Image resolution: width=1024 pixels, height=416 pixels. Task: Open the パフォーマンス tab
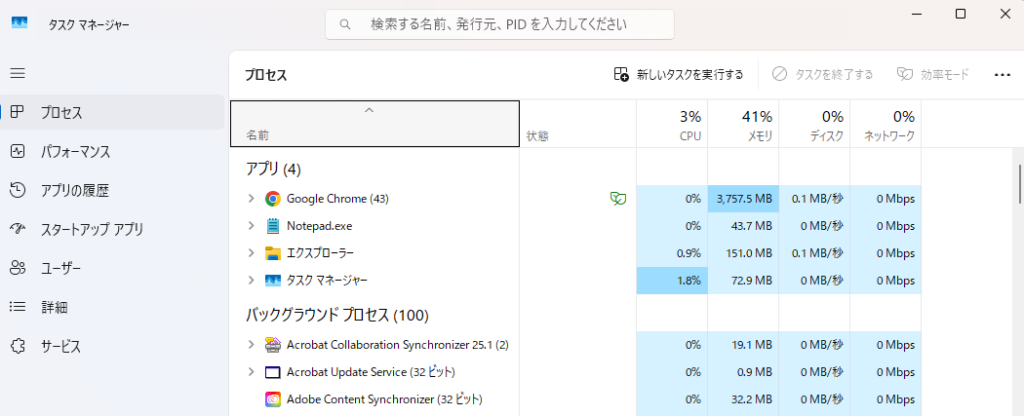point(75,152)
